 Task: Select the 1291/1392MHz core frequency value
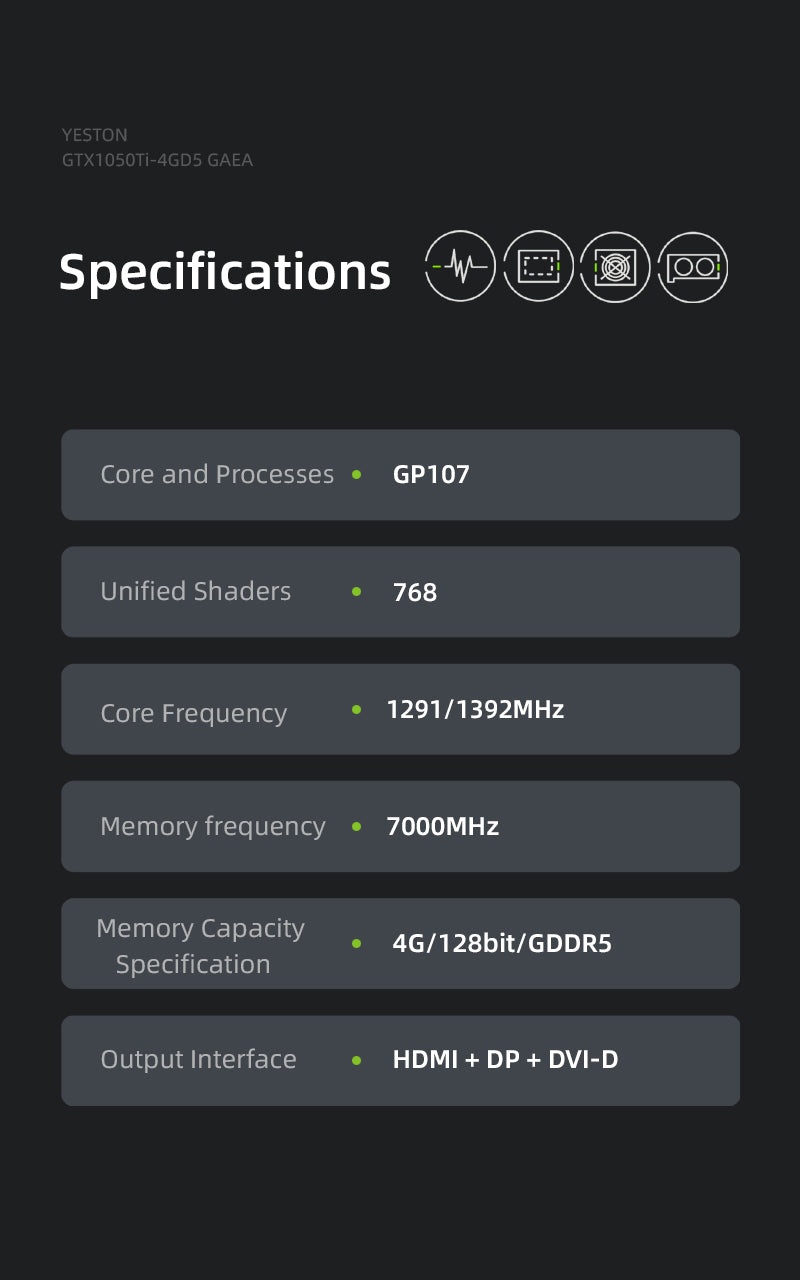(x=475, y=710)
